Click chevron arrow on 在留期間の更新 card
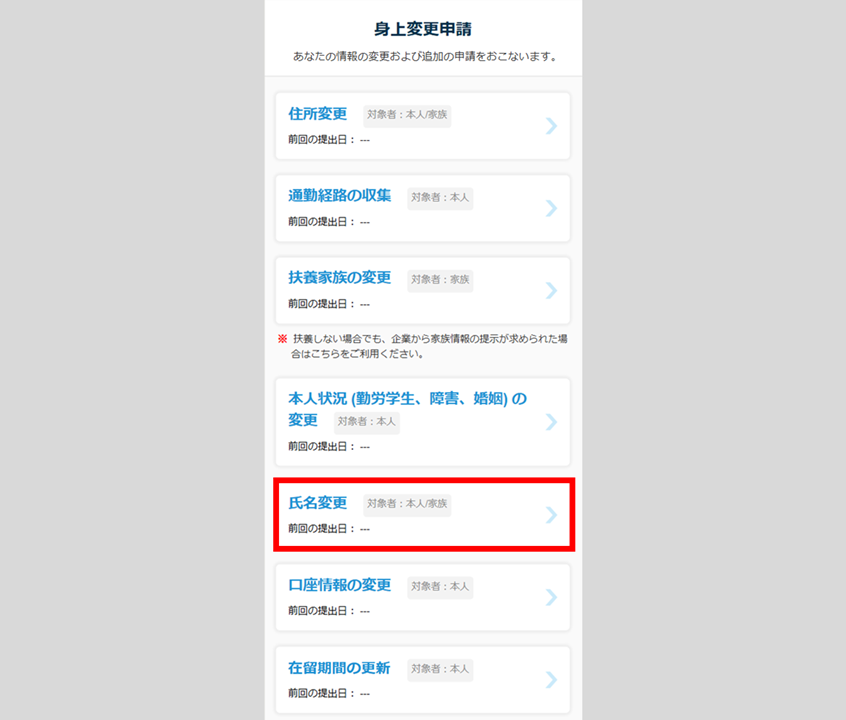Viewport: 846px width, 720px height. tap(551, 680)
